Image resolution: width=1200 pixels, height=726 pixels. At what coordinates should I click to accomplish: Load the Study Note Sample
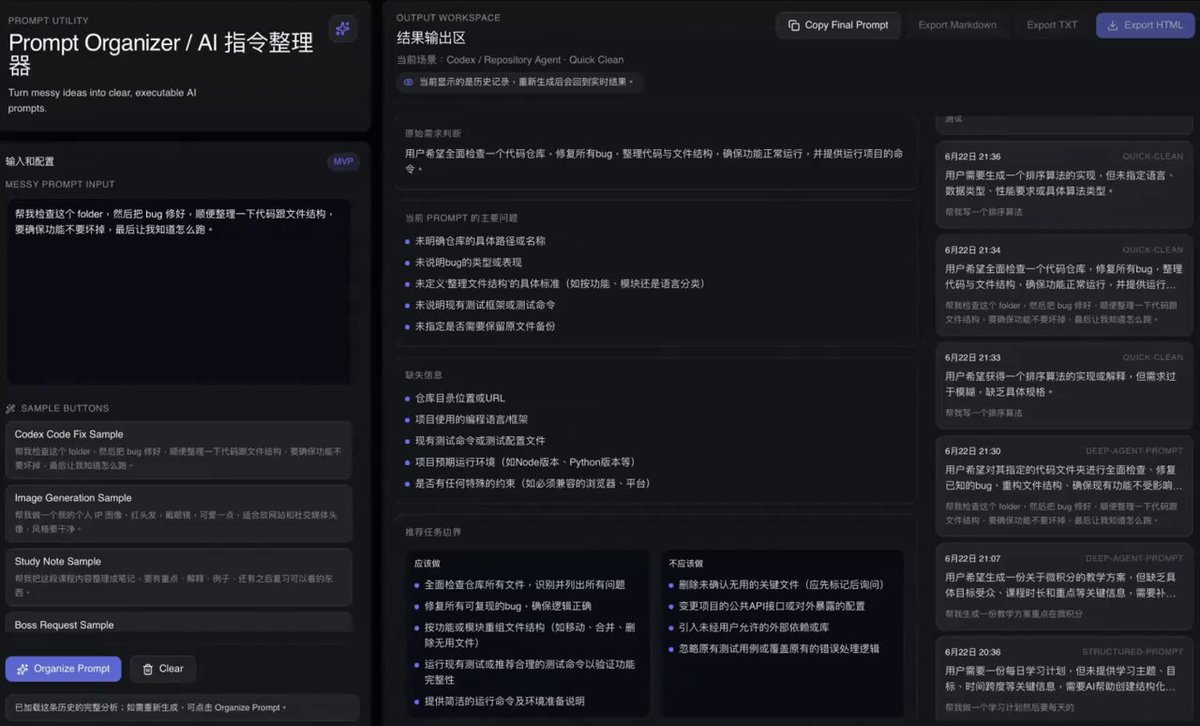pyautogui.click(x=178, y=577)
